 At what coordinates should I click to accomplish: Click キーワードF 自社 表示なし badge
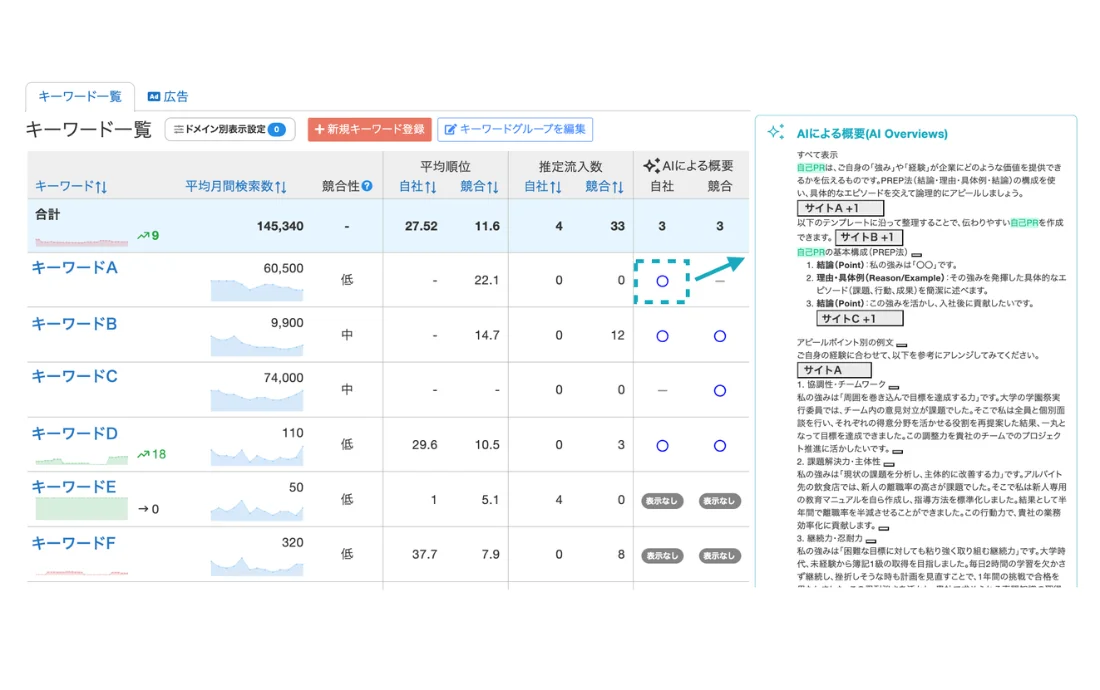click(x=662, y=555)
